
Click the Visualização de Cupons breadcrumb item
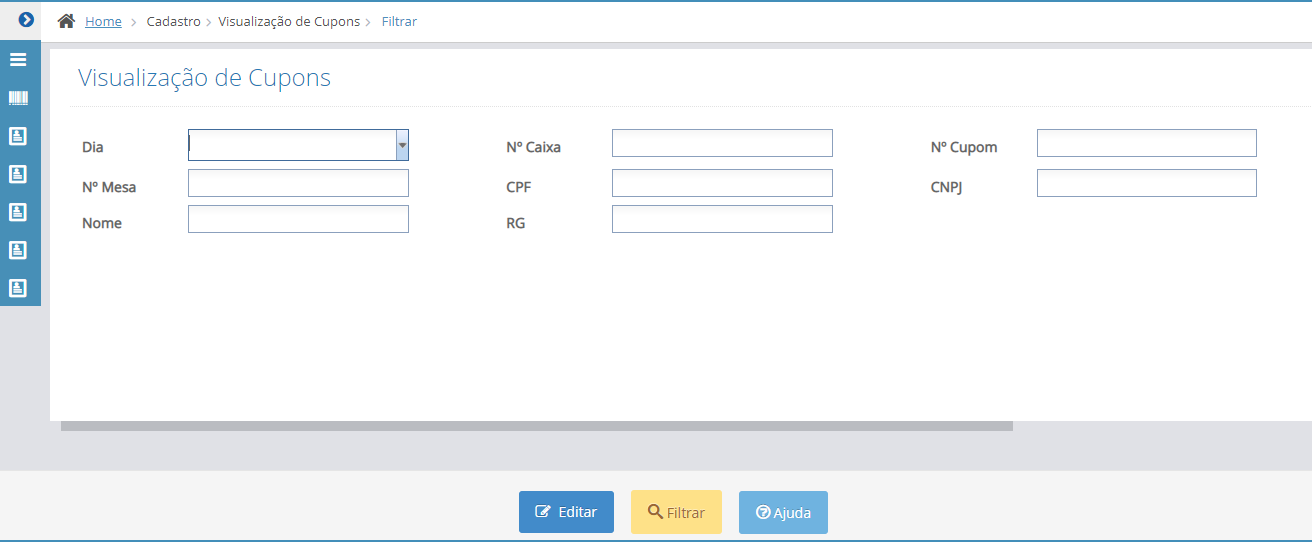click(289, 21)
